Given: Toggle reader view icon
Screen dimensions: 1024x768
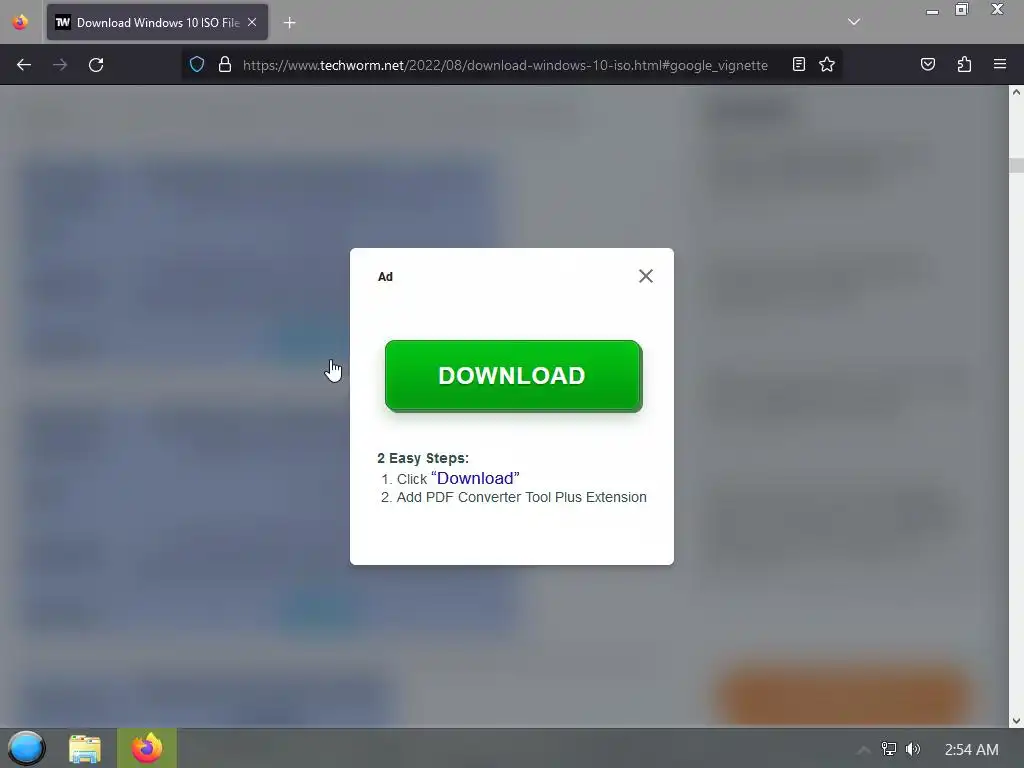Looking at the screenshot, I should [x=798, y=65].
